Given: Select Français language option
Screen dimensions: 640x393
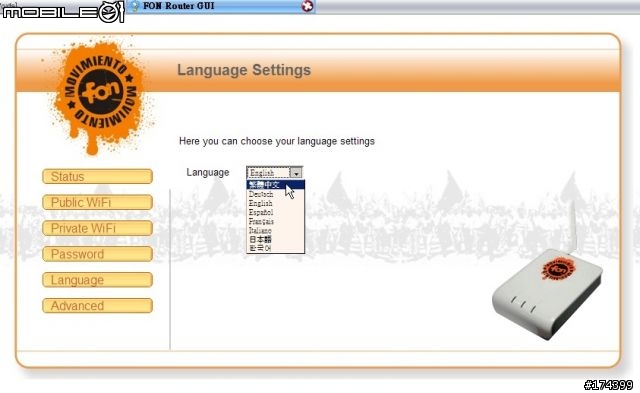Looking at the screenshot, I should [x=276, y=221].
